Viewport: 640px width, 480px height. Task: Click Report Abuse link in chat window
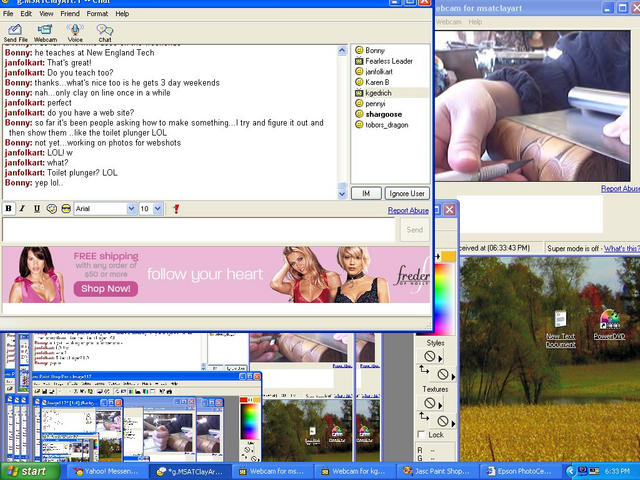tap(408, 210)
